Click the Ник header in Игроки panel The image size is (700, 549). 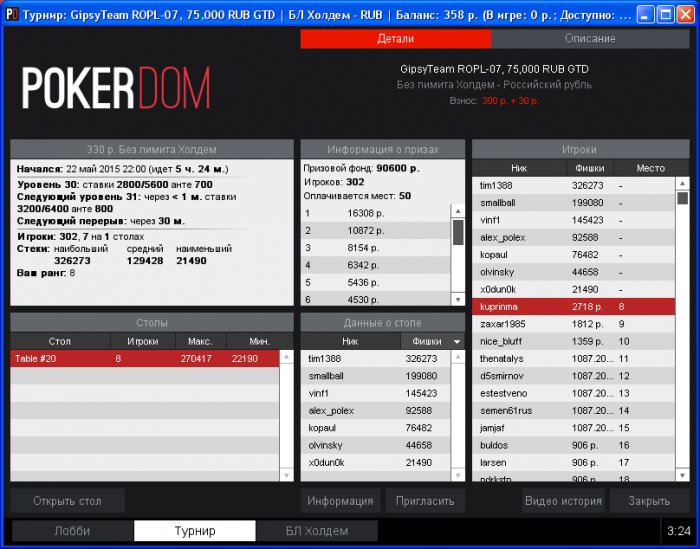point(519,168)
